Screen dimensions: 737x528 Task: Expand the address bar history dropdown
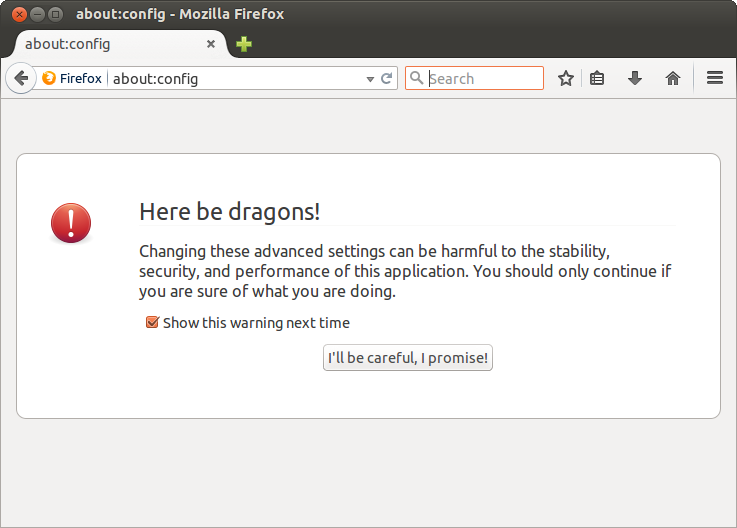coord(370,79)
